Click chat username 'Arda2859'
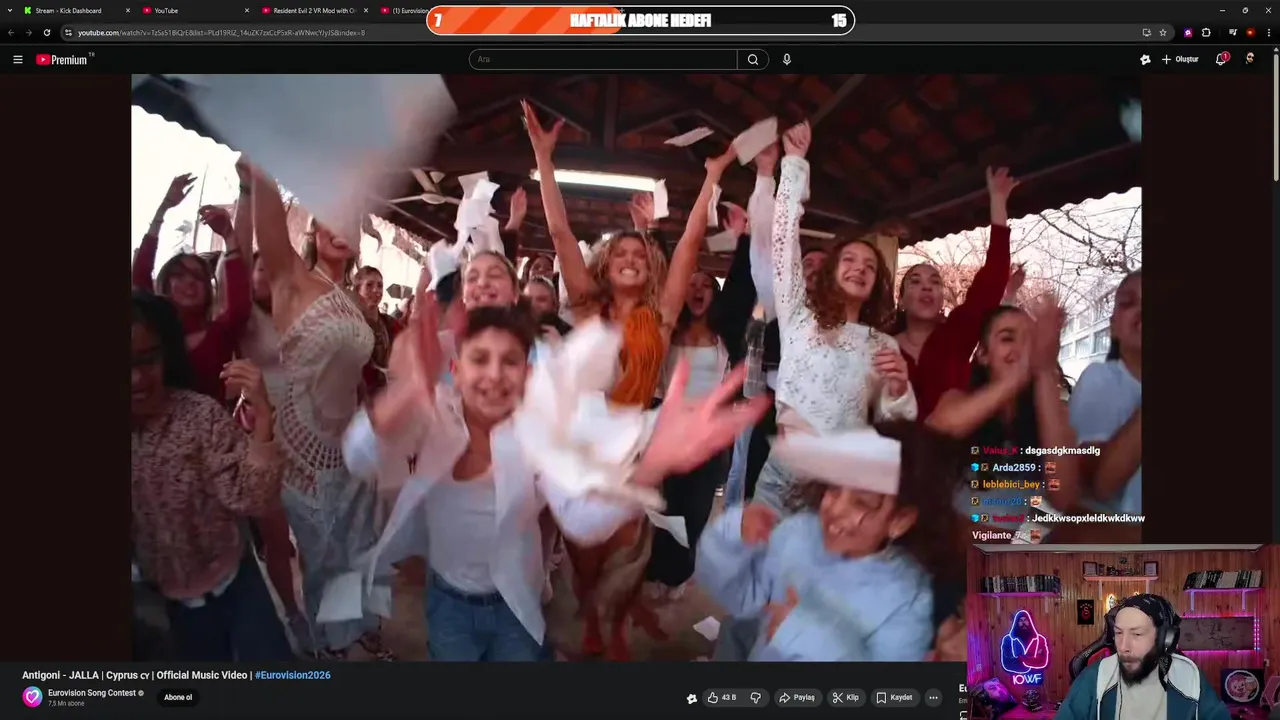 click(1014, 467)
